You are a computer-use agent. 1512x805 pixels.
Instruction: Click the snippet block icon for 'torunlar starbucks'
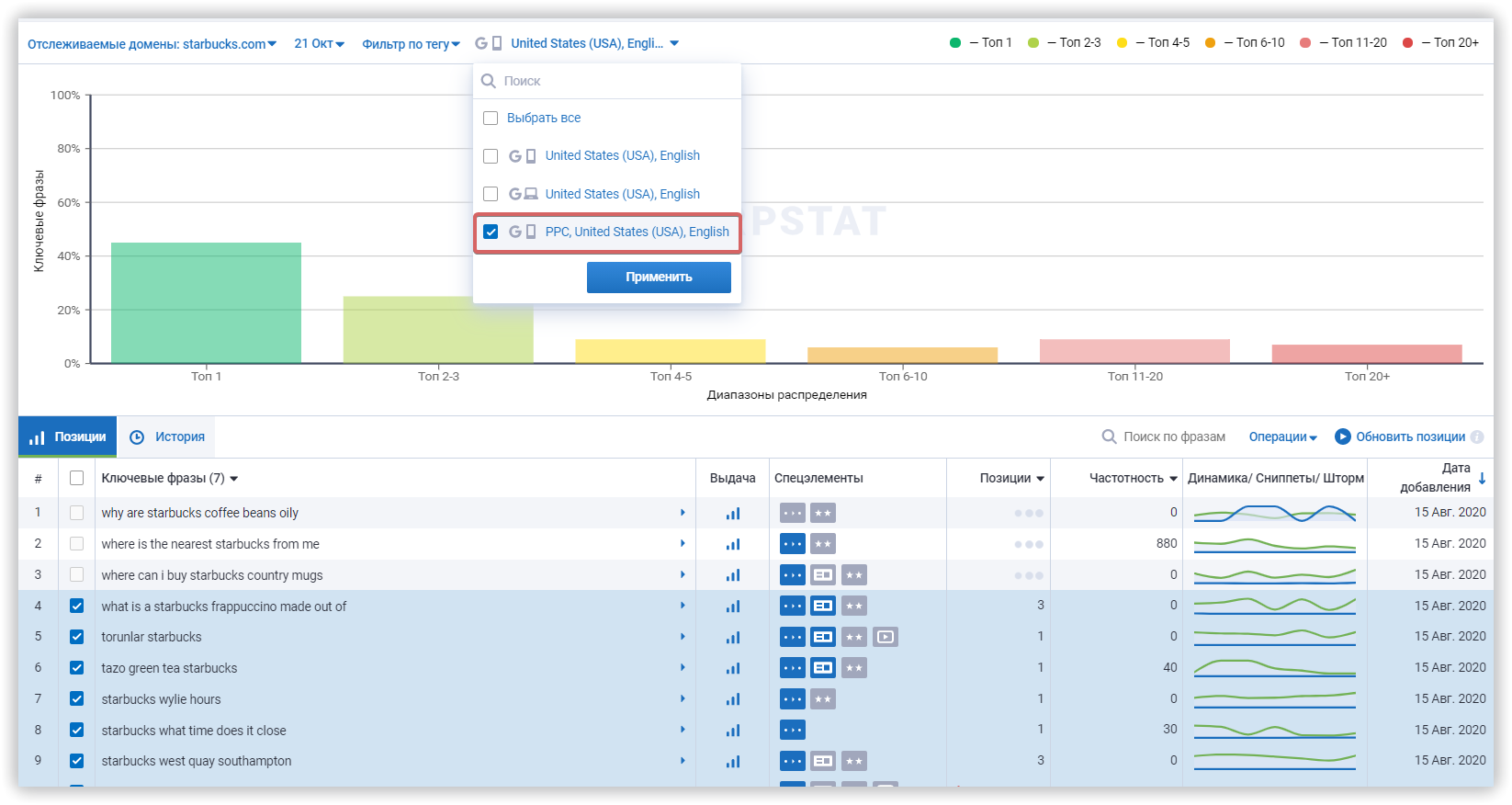click(823, 637)
